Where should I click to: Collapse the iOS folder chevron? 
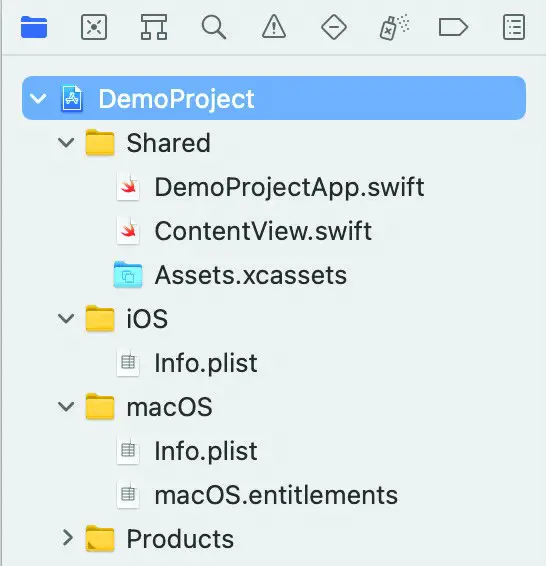(66, 319)
